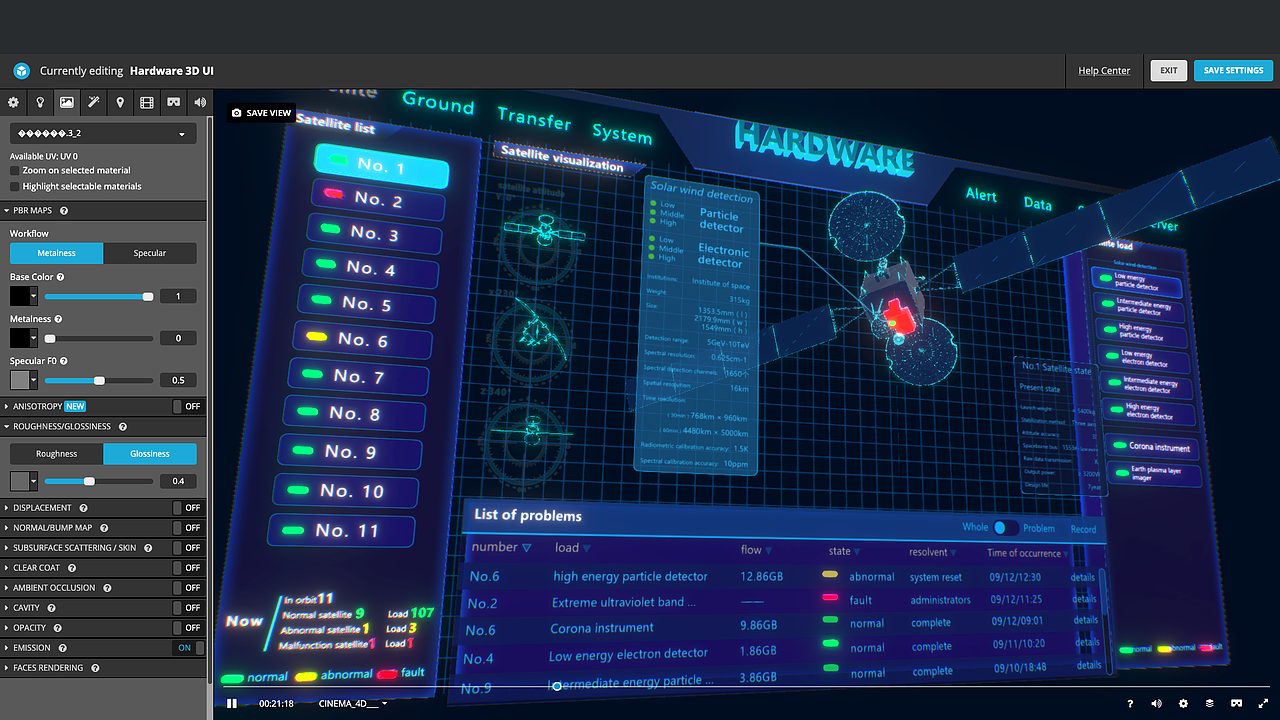Screen dimensions: 1280x720
Task: Enter VR mode in viewer
Action: tap(1237, 704)
